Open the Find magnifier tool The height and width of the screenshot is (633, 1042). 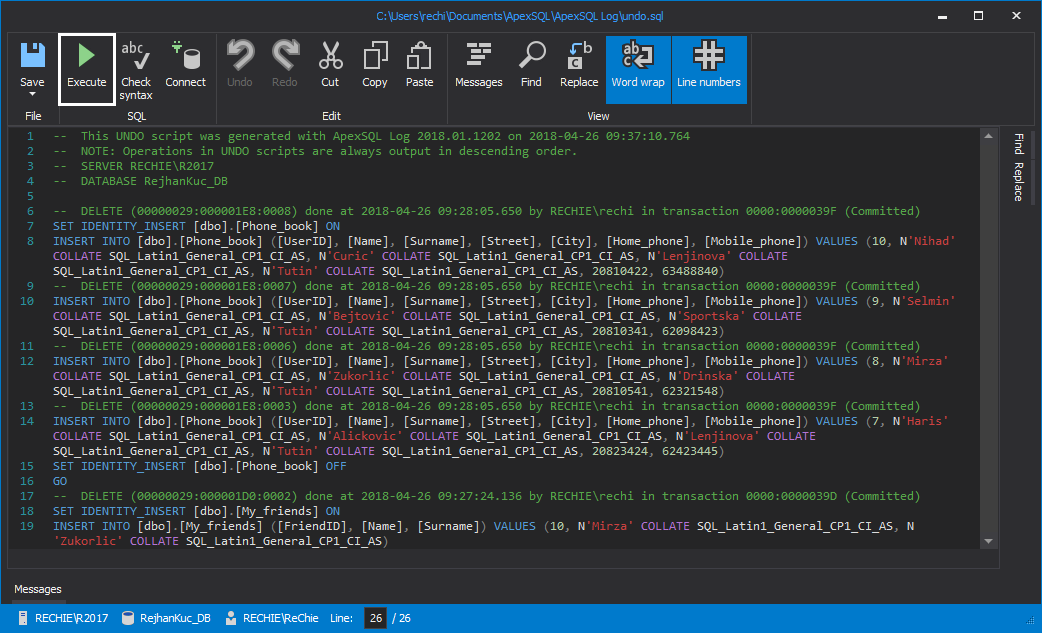pos(531,58)
